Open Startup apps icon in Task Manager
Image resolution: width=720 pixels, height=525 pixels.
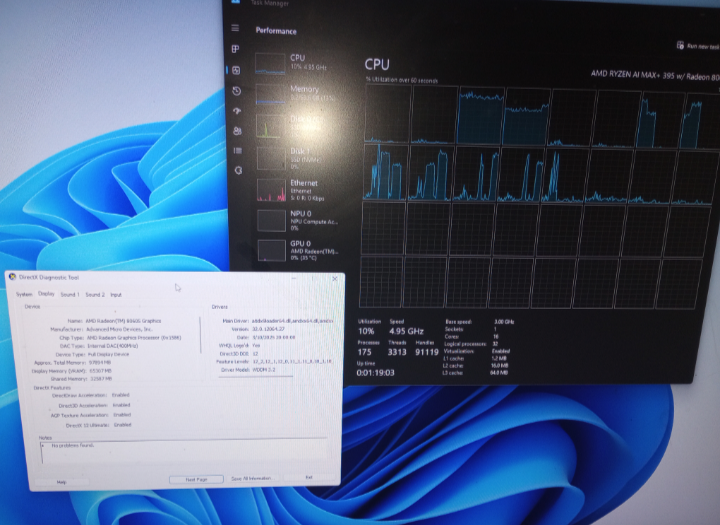237,111
